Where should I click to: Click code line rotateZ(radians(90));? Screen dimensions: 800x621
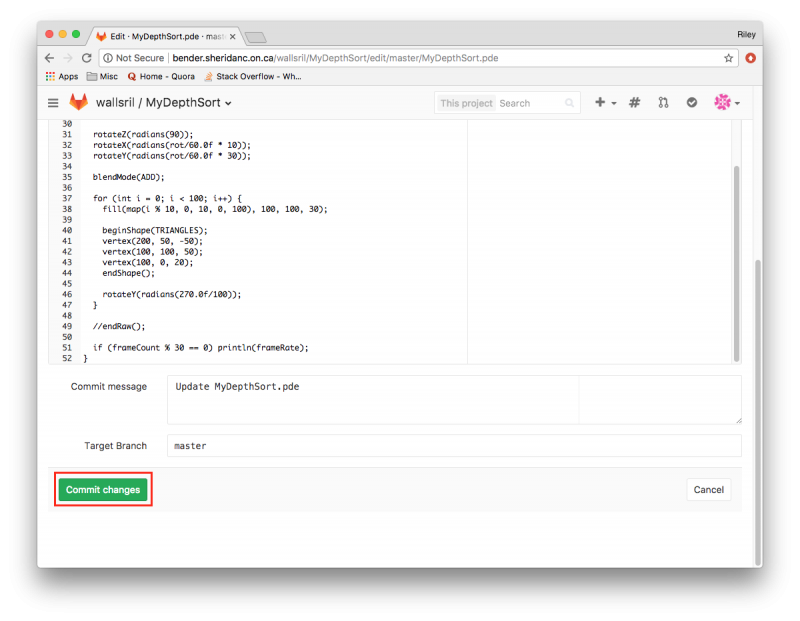pos(143,134)
